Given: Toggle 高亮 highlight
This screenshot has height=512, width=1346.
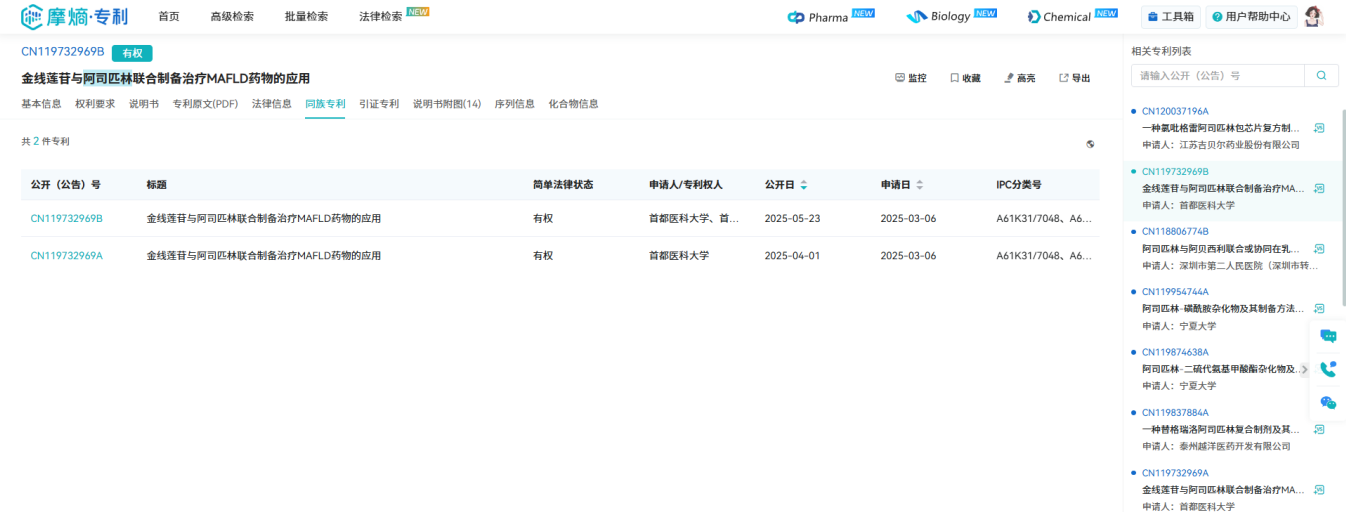Looking at the screenshot, I should [1020, 78].
